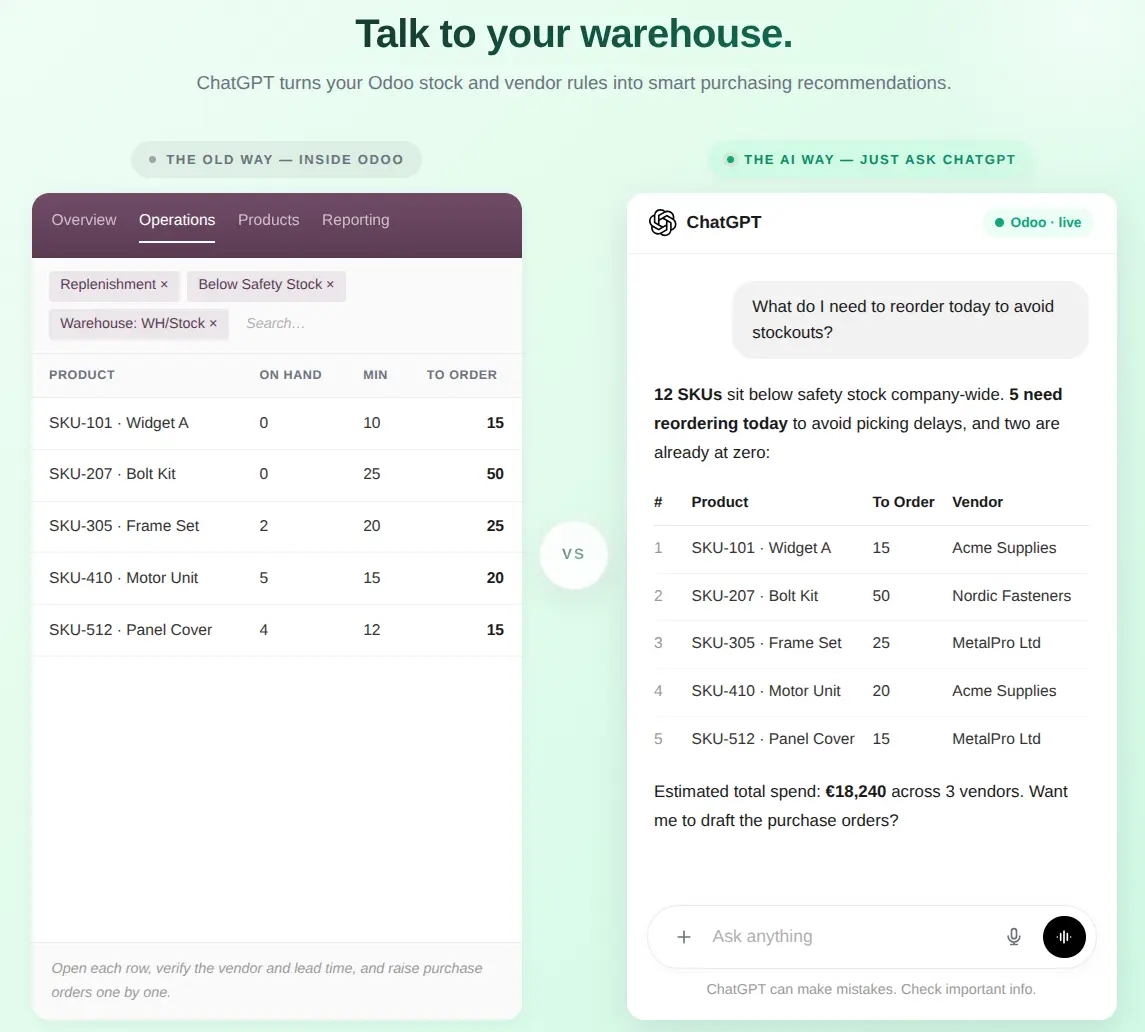This screenshot has width=1145, height=1032.
Task: Select the SKU-207 Bolt Kit ChatGPT row
Action: (871, 596)
